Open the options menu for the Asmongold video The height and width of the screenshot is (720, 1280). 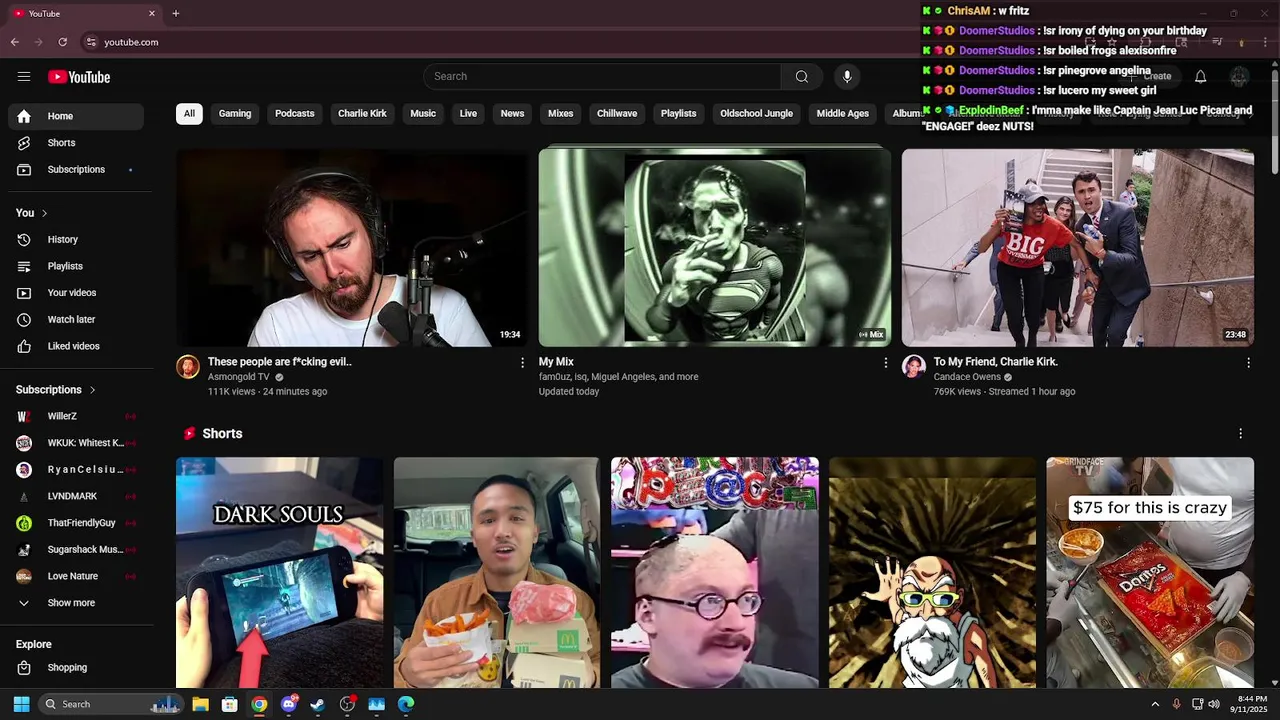(x=522, y=363)
